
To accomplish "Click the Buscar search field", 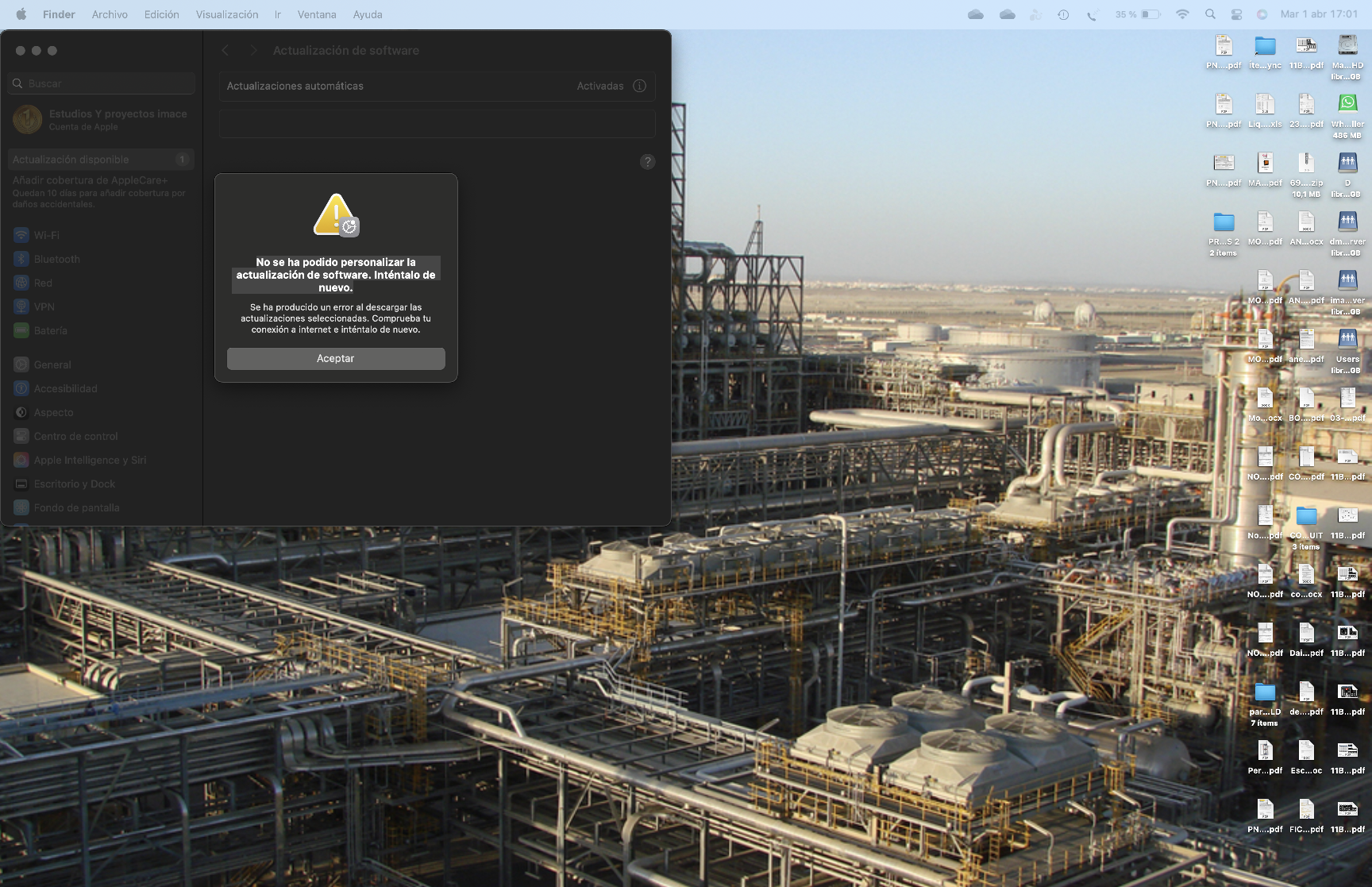I will (x=102, y=83).
